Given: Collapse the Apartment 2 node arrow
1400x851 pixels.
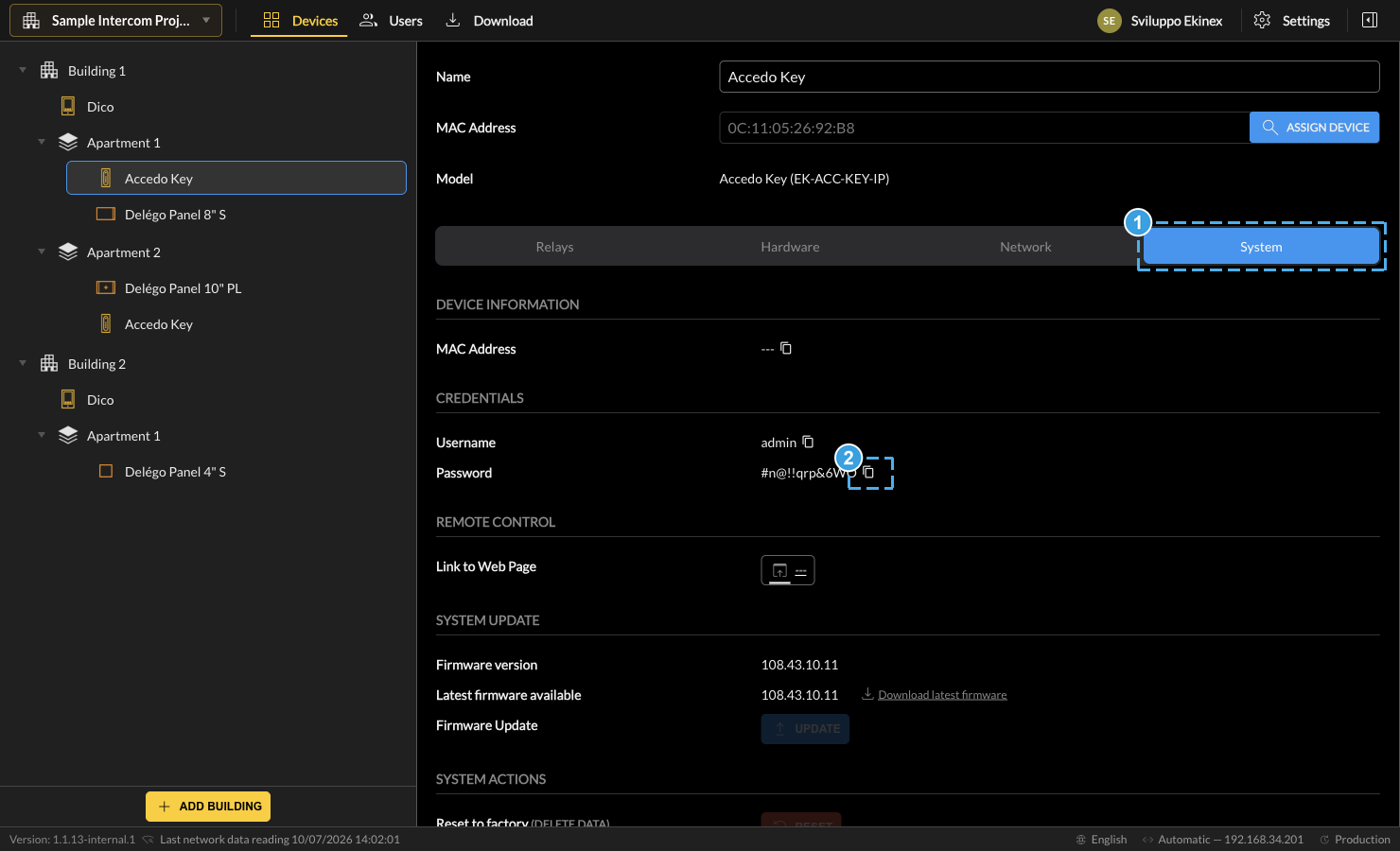Looking at the screenshot, I should (42, 252).
